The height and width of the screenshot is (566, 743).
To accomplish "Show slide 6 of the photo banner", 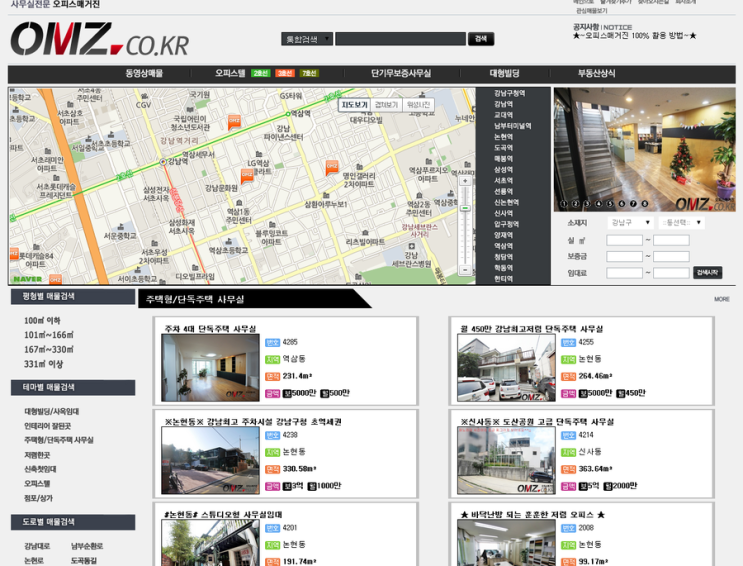I will click(x=622, y=204).
